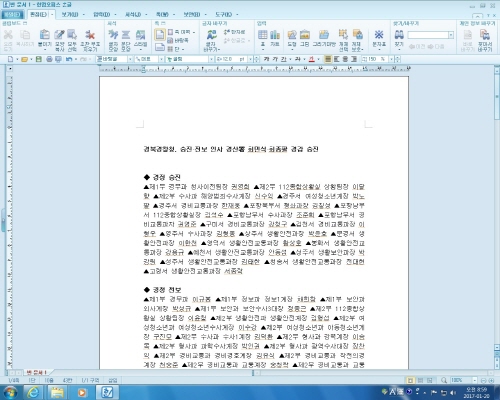Open the Format (서식) menu tab

(133, 14)
